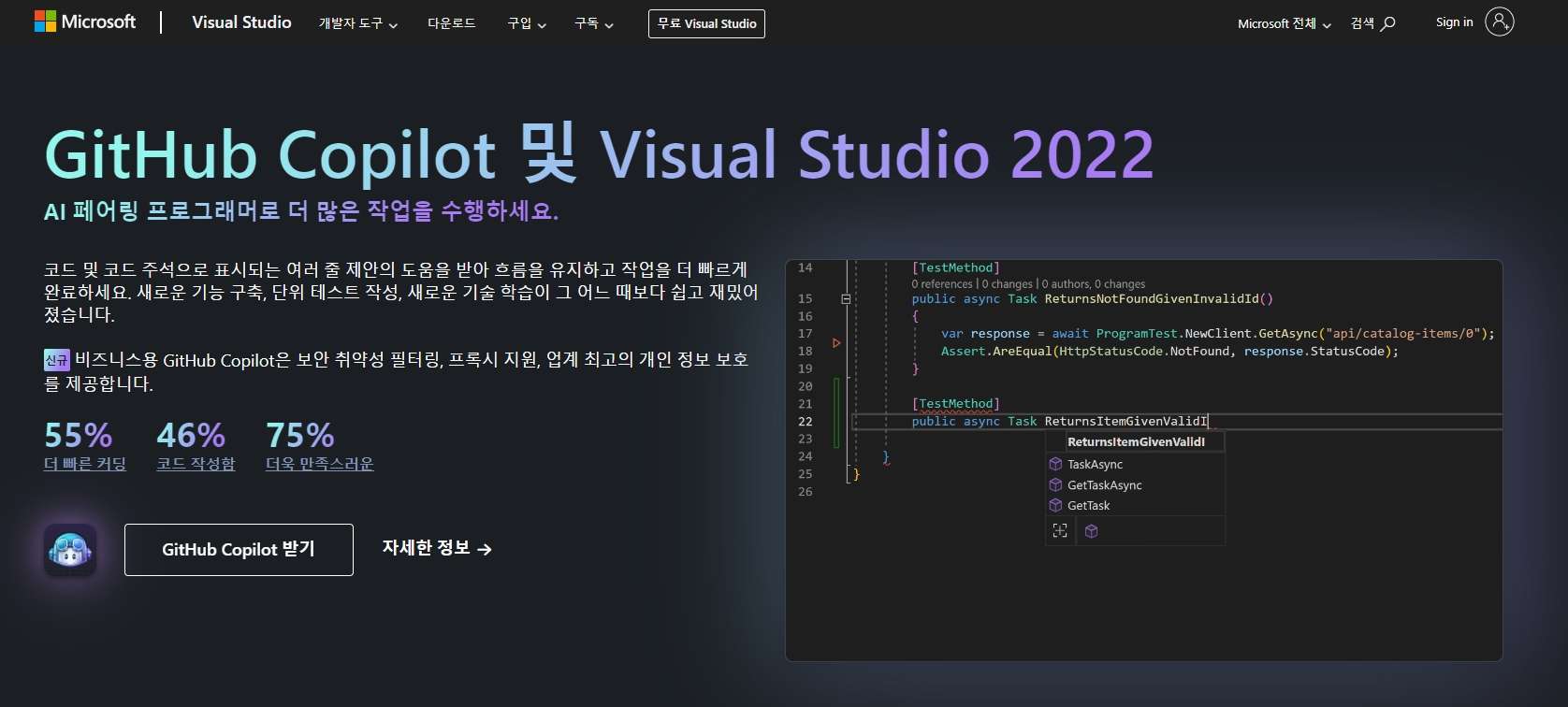Open the Visual Studio home link
The image size is (1568, 707).
coord(241,22)
